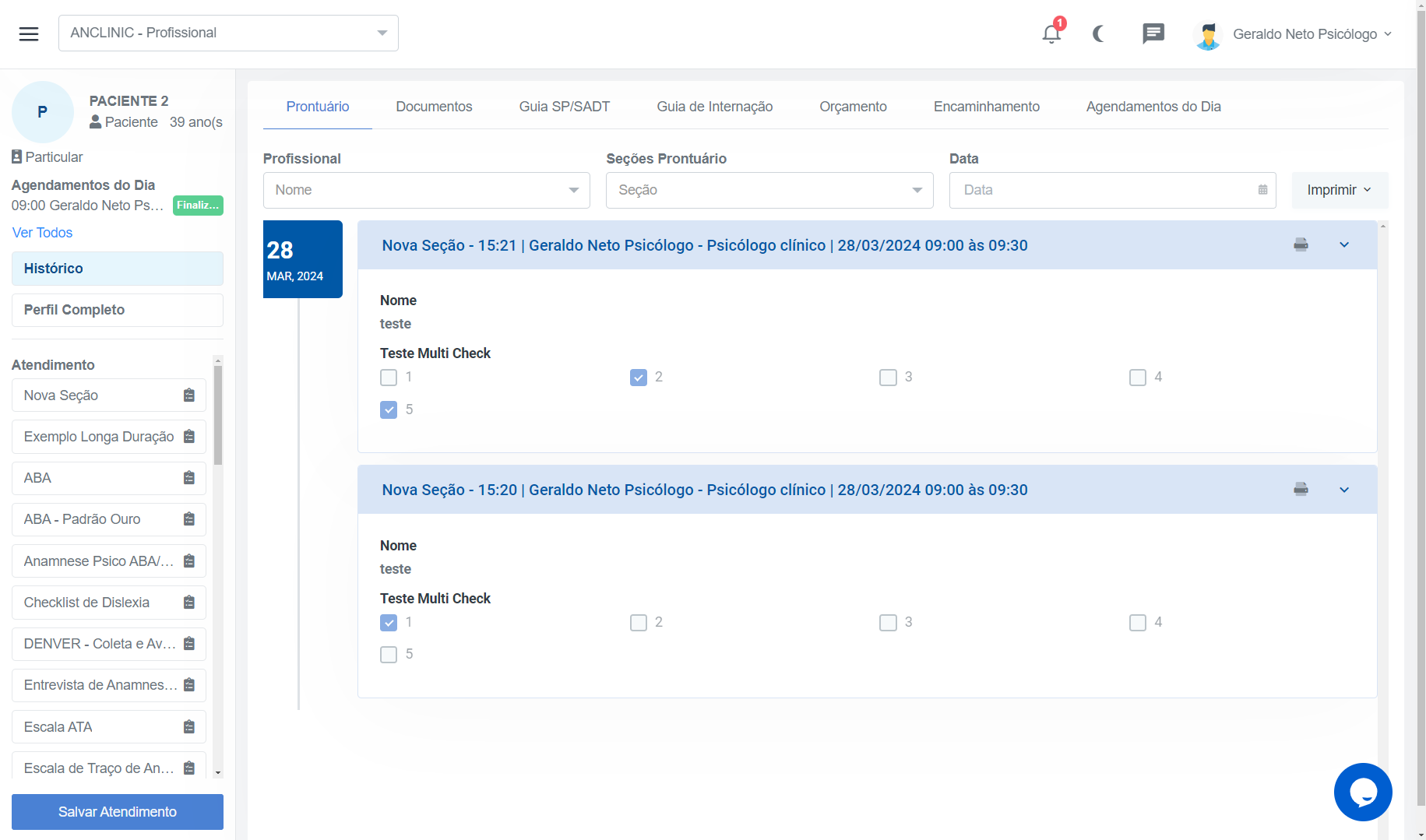The image size is (1426, 840).
Task: Open the live chat support bubble
Action: tap(1362, 792)
